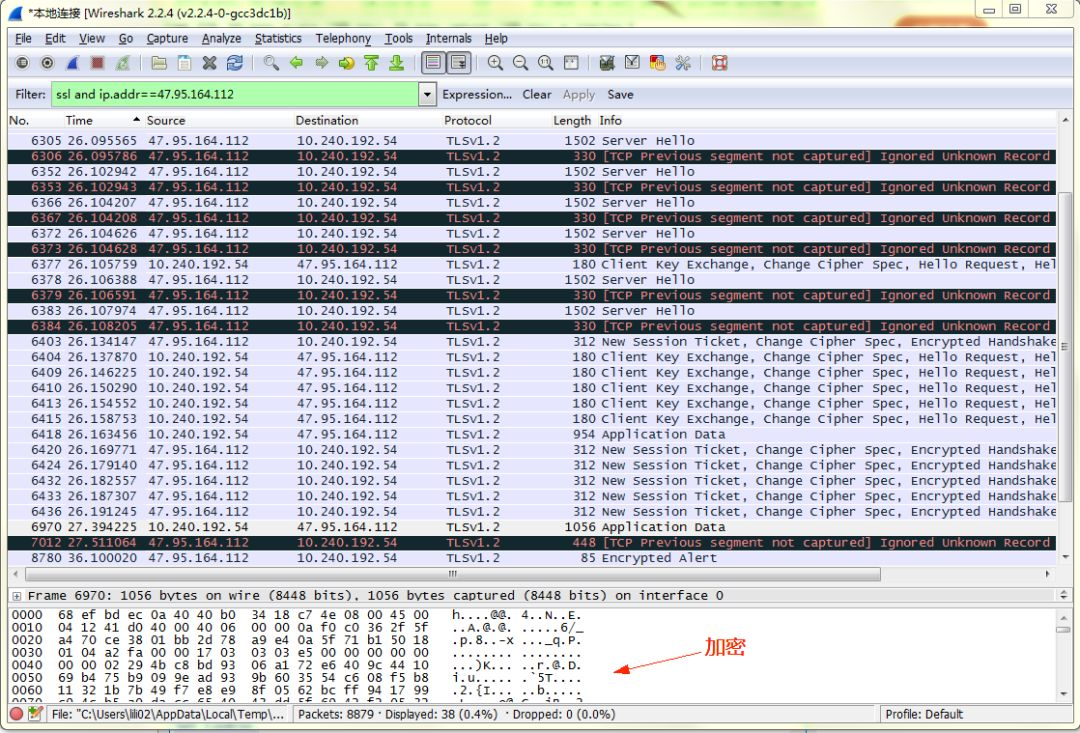
Task: Open a capture file via folder icon
Action: [159, 63]
